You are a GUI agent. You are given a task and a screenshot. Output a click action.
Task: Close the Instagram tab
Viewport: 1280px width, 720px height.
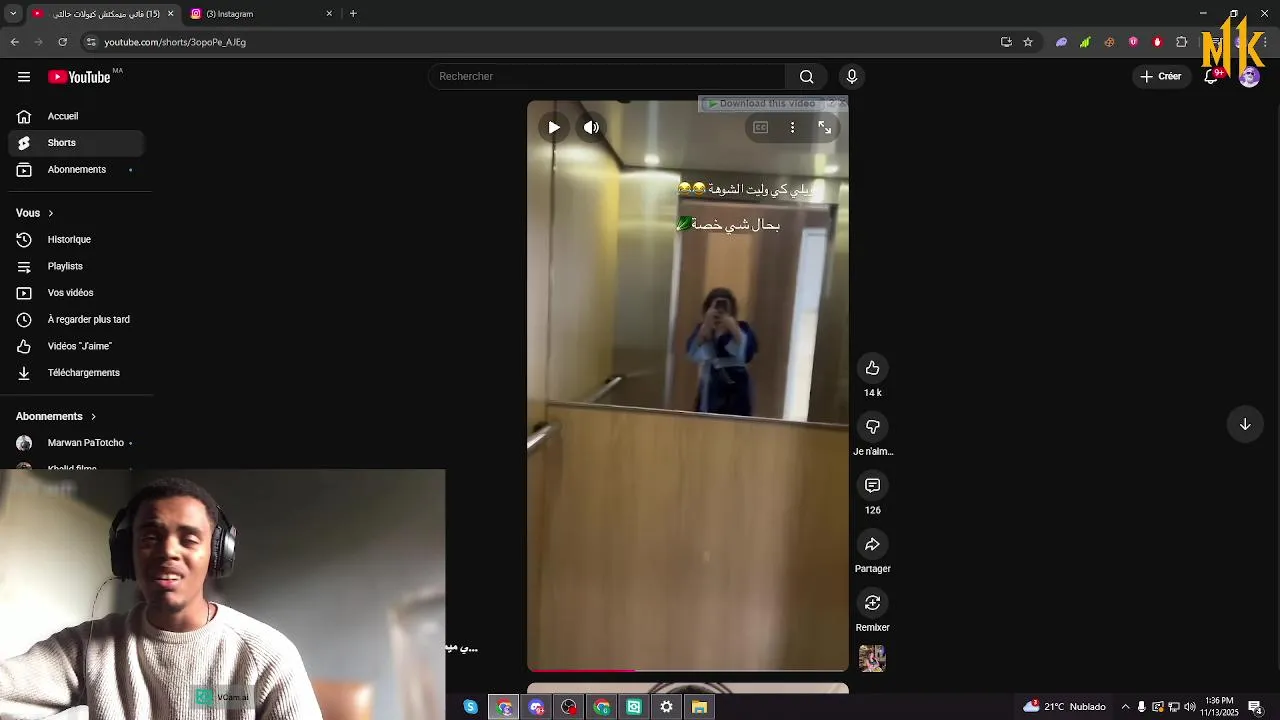tap(329, 14)
